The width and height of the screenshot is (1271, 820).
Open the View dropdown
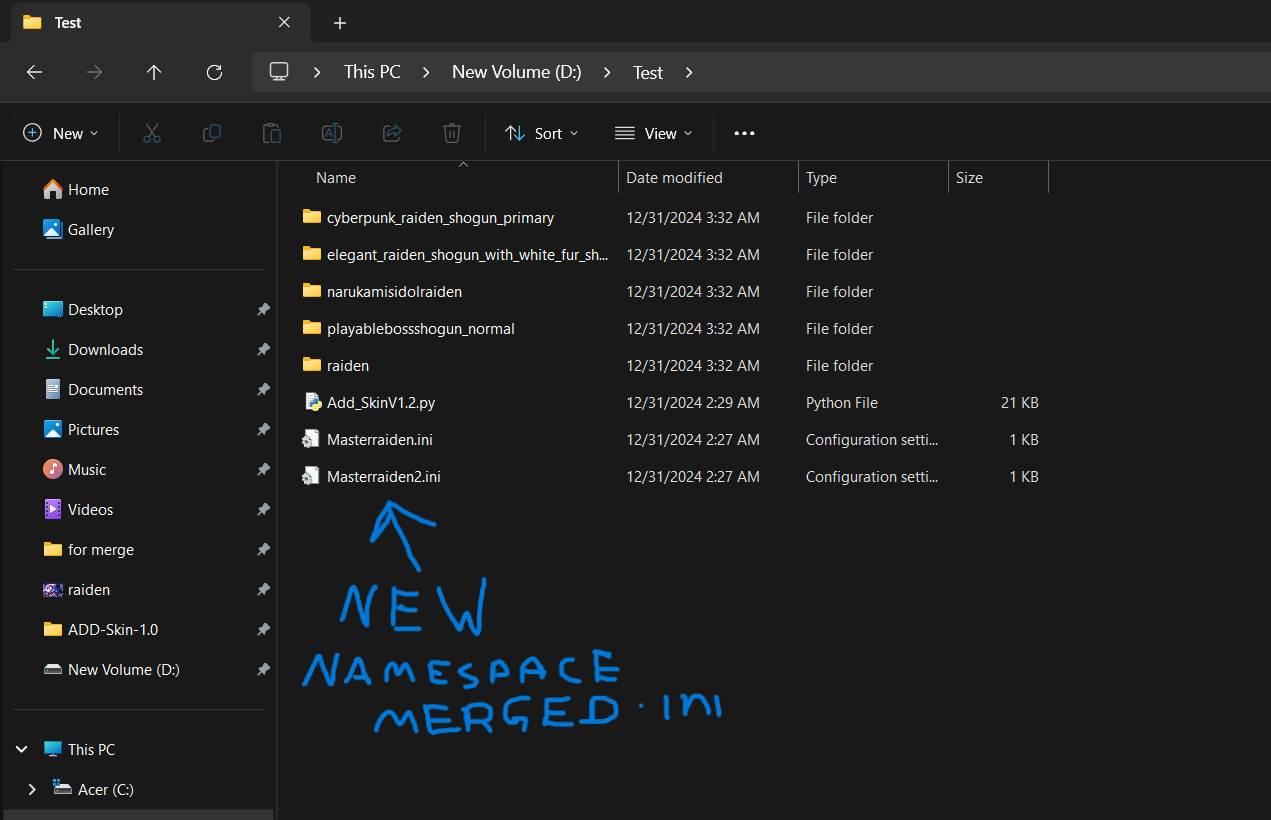654,132
